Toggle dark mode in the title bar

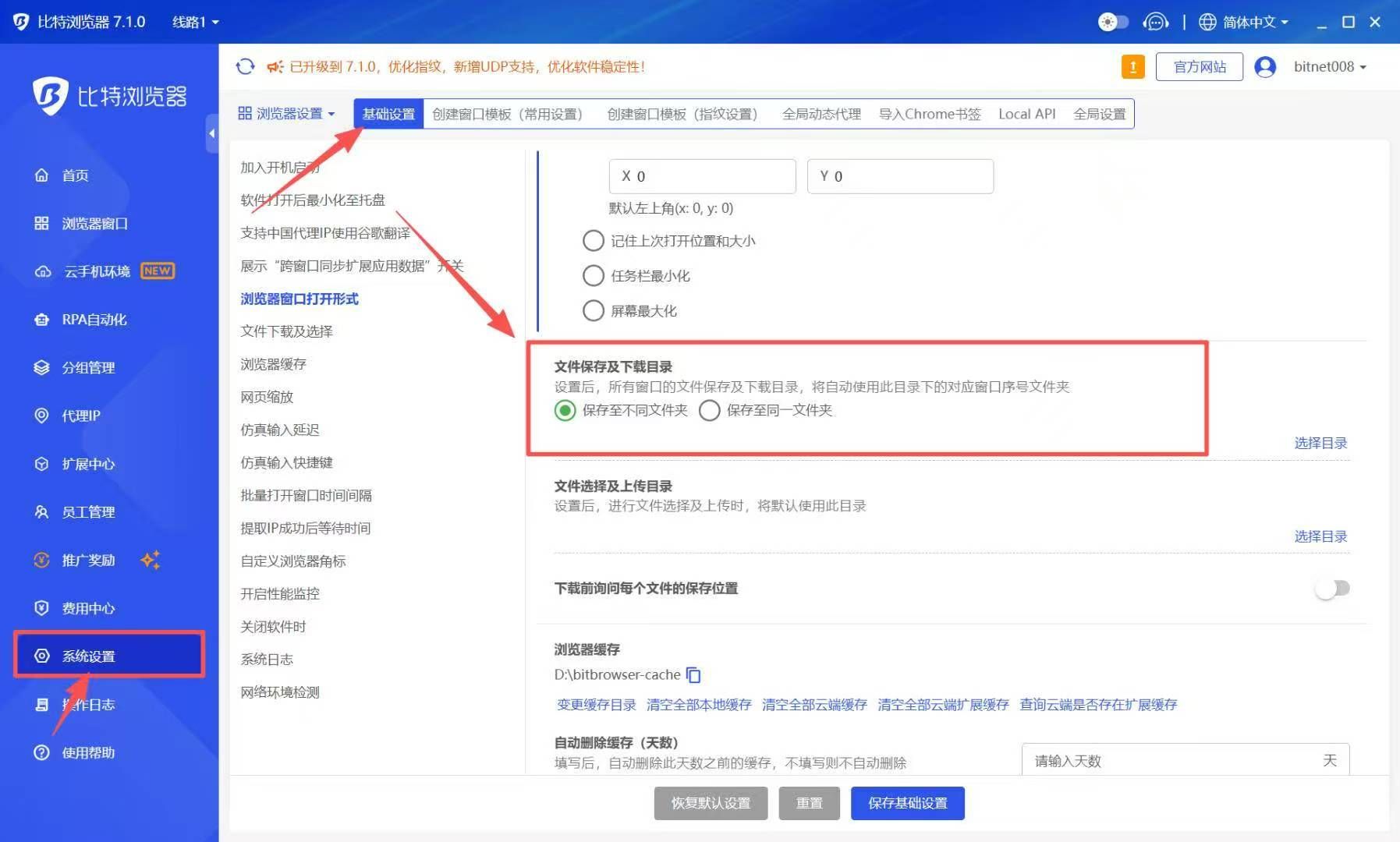1113,21
